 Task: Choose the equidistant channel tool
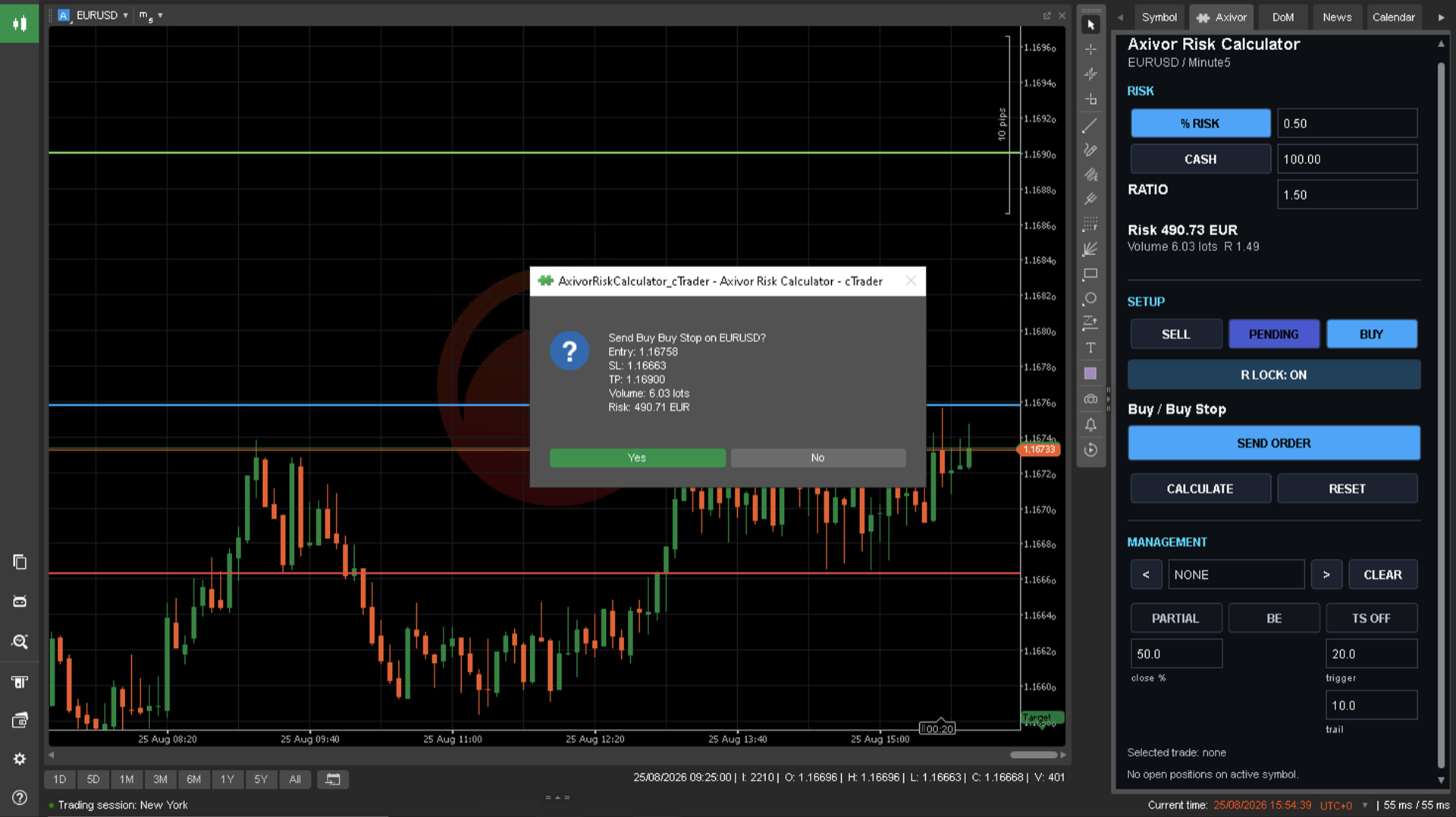pos(1090,174)
